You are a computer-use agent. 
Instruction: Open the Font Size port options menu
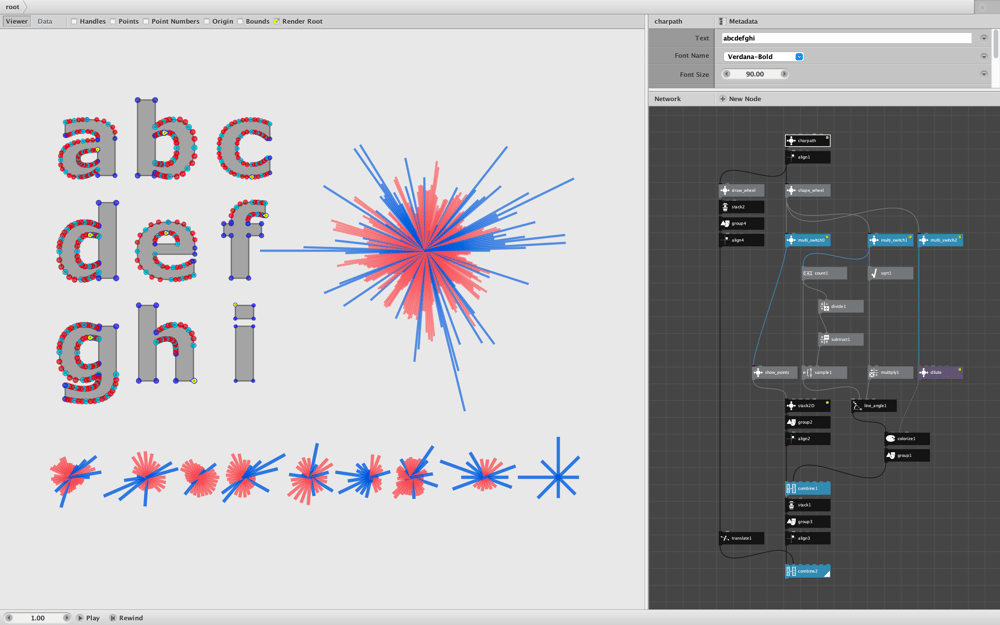pos(984,74)
